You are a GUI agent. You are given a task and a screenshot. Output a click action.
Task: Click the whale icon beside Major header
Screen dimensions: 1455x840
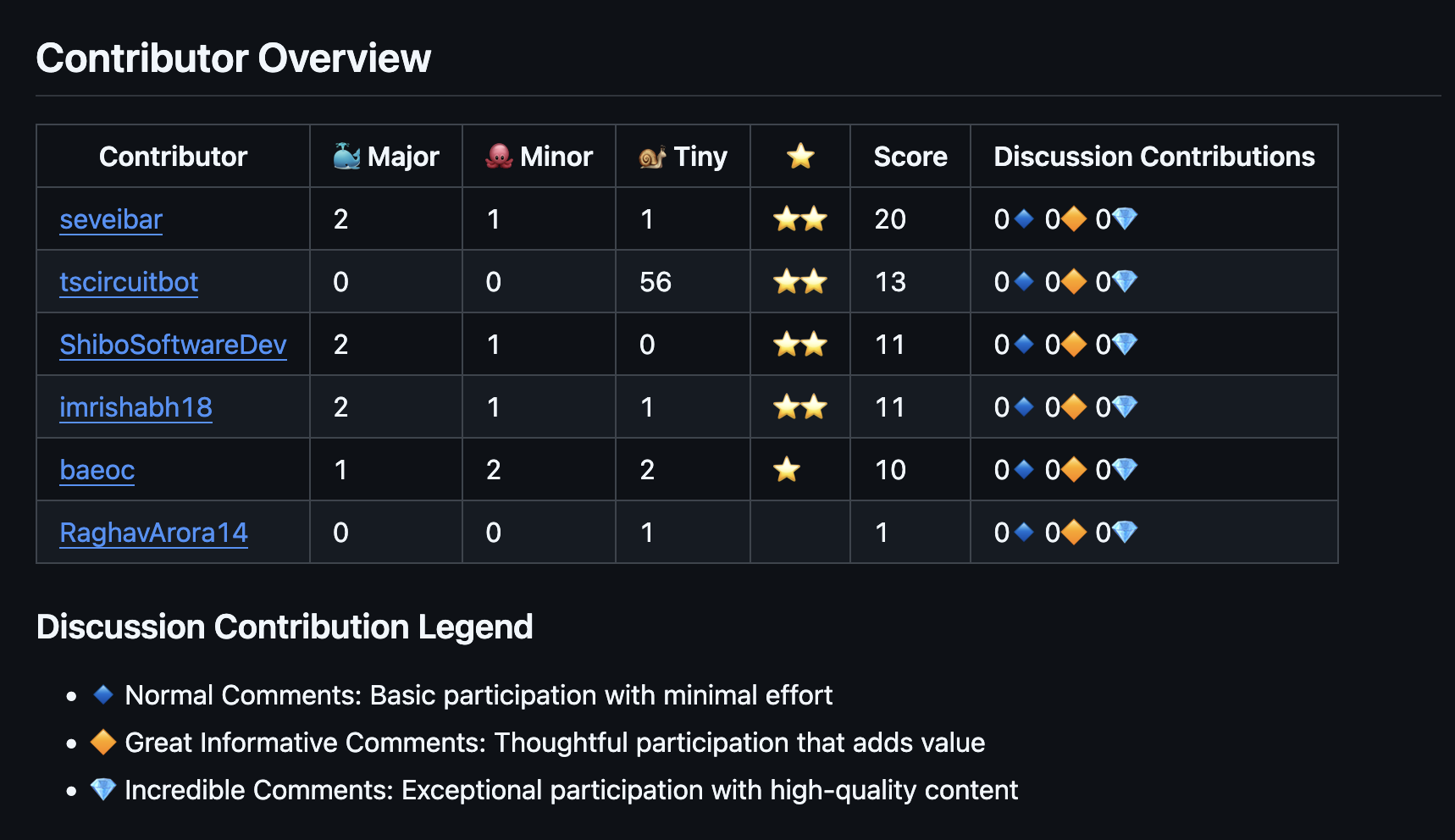coord(347,156)
